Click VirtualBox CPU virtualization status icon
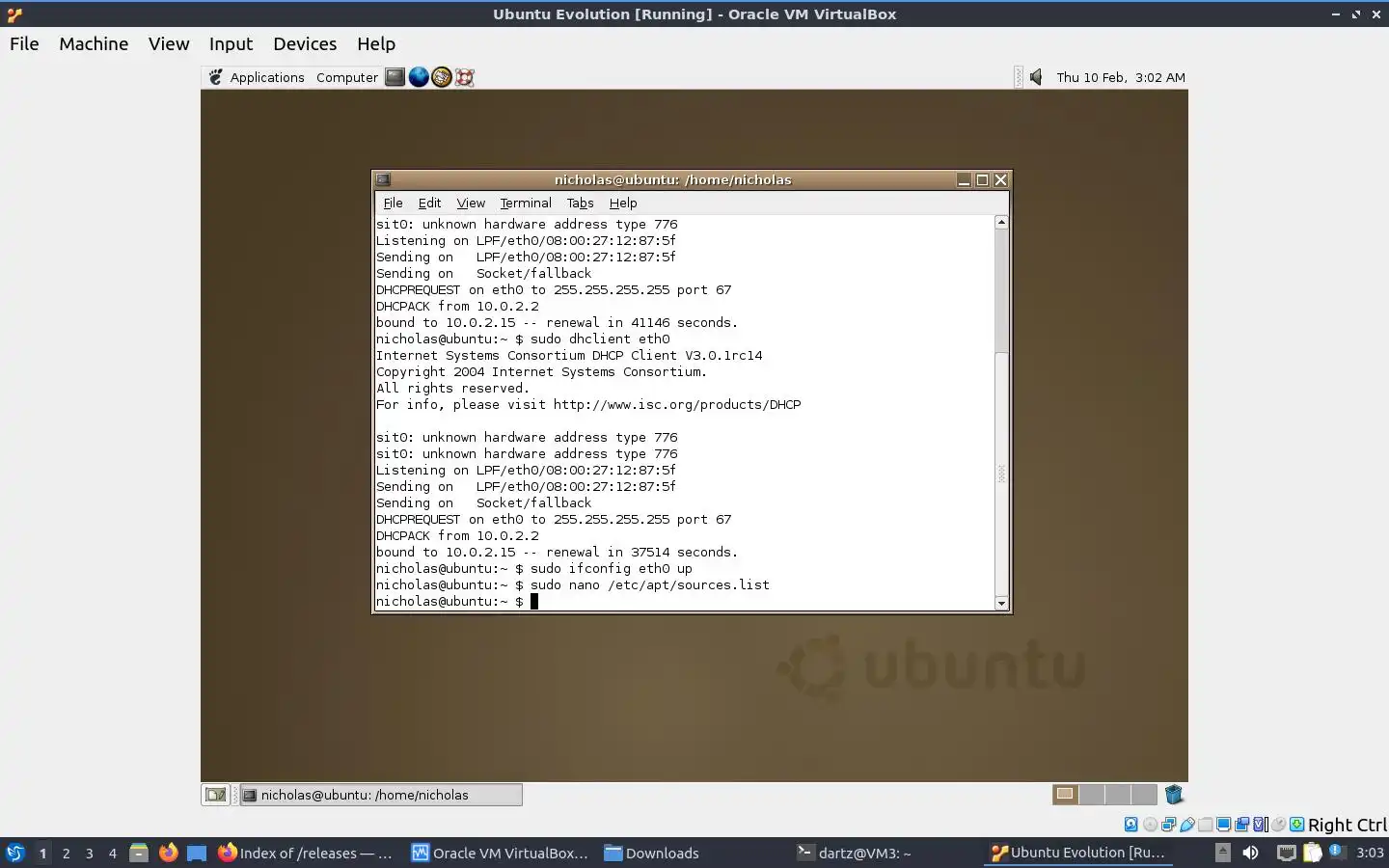 coord(1260,825)
